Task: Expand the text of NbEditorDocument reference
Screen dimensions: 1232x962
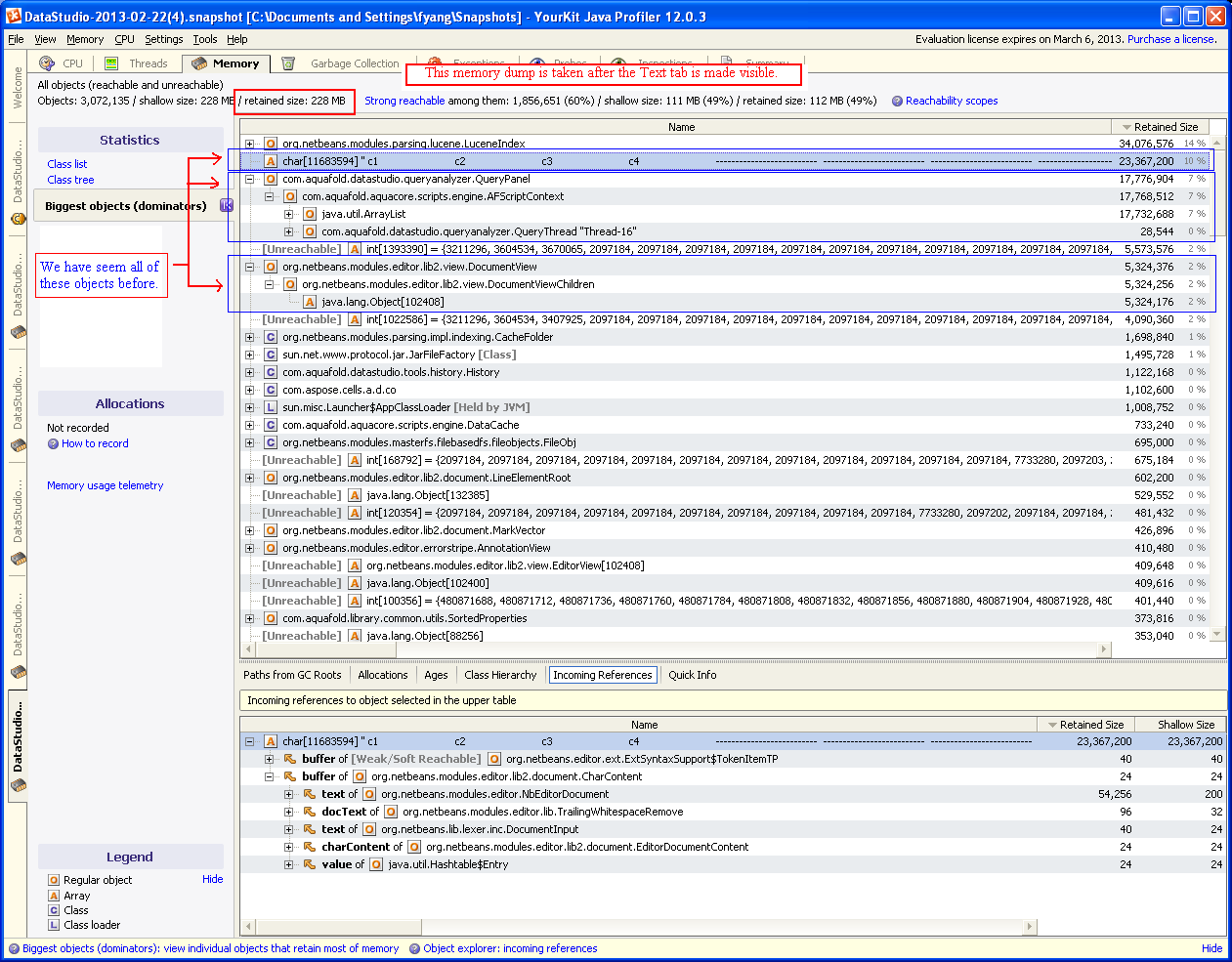Action: 288,794
